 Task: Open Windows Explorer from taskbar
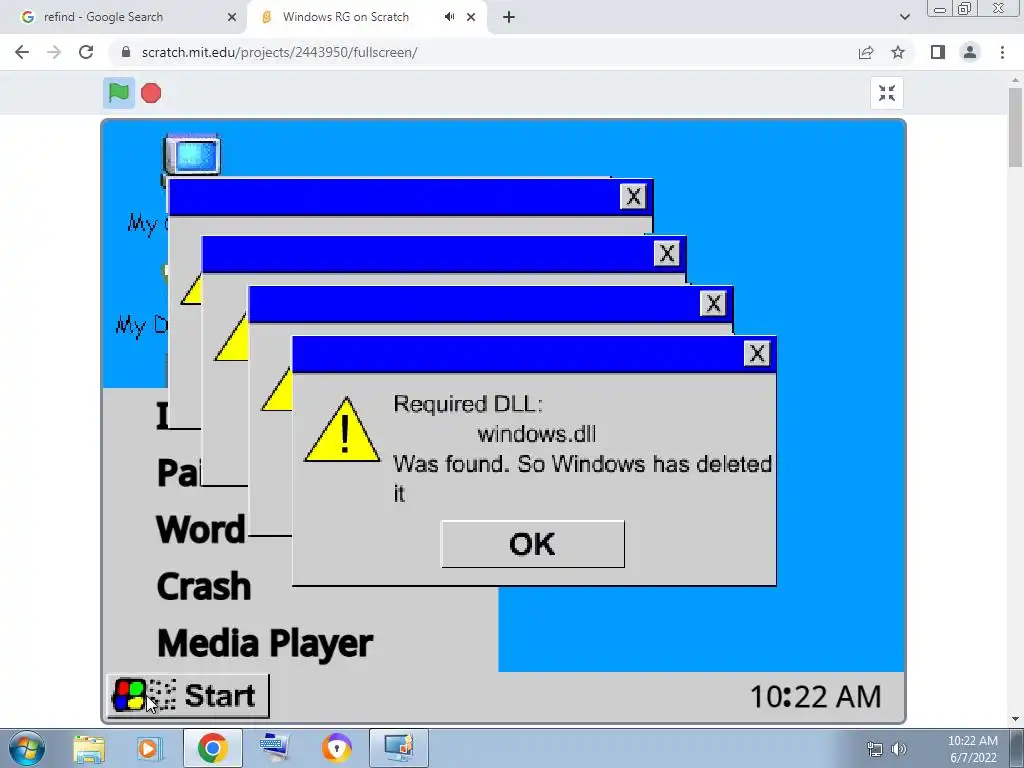(x=89, y=749)
